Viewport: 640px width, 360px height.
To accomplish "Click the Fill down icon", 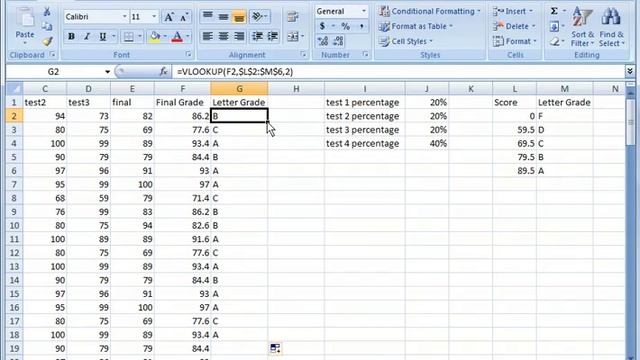I will coord(554,27).
